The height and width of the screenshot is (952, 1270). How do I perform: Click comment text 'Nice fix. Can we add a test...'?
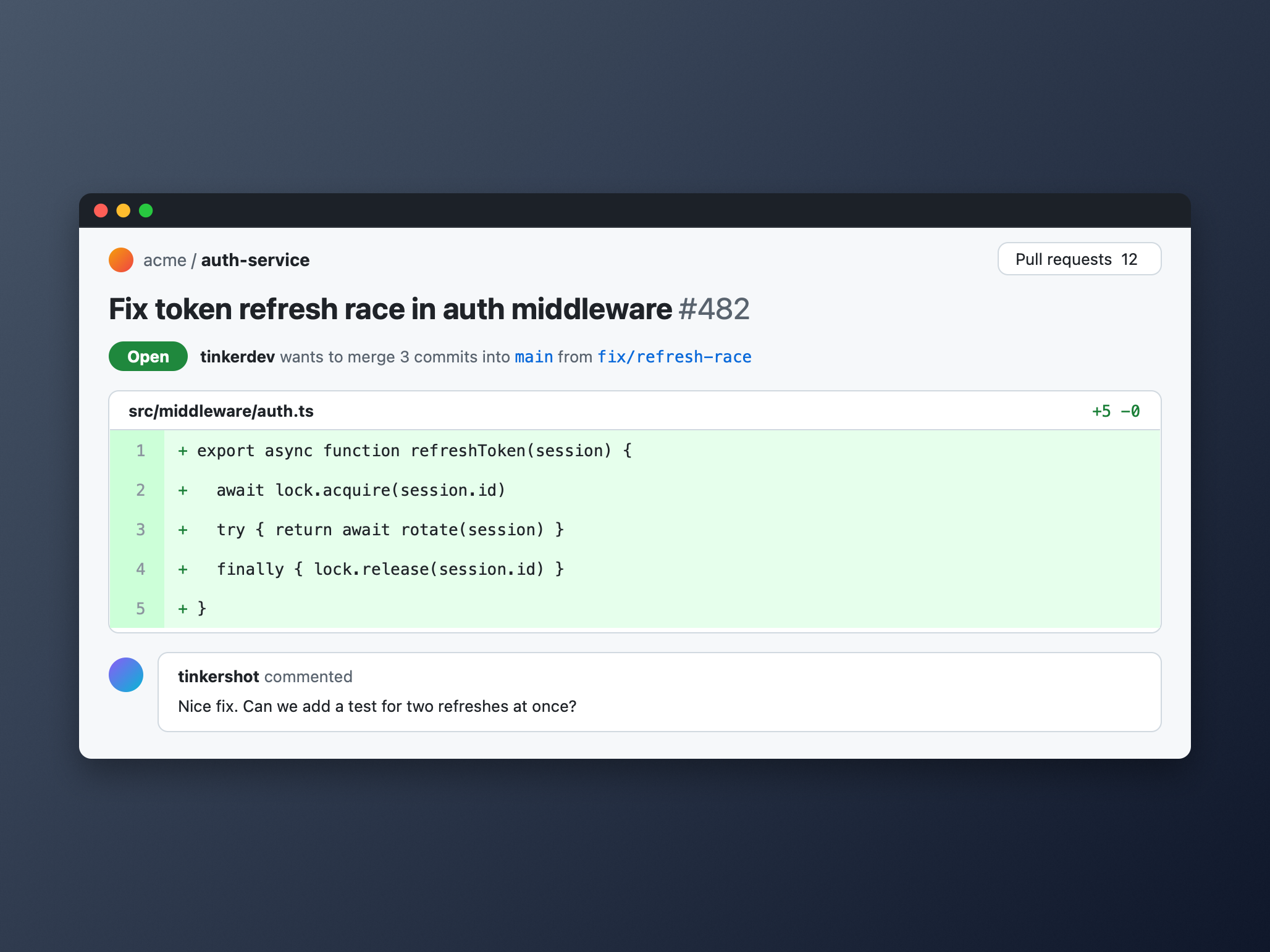[377, 706]
